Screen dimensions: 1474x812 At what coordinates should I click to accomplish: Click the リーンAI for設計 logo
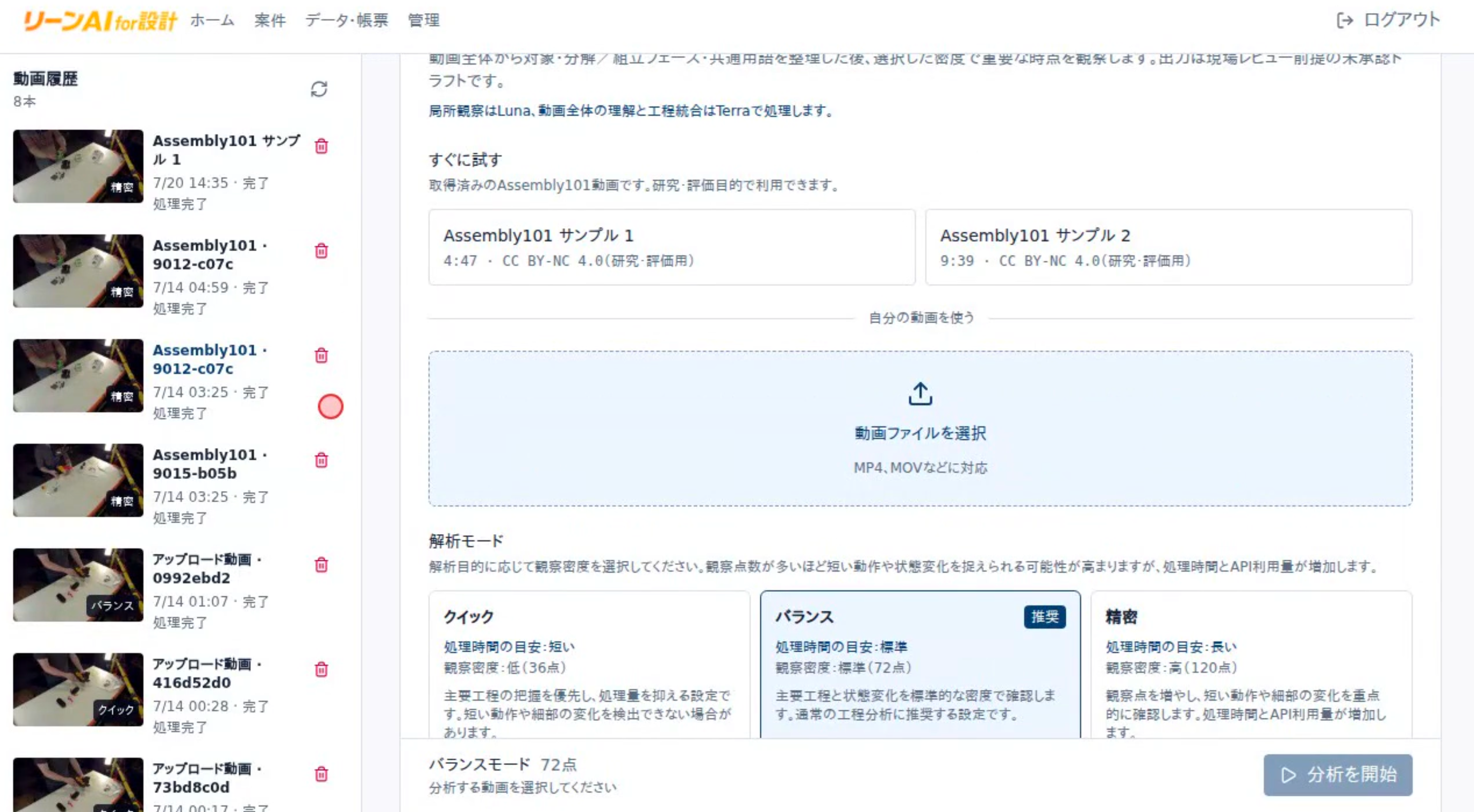100,21
